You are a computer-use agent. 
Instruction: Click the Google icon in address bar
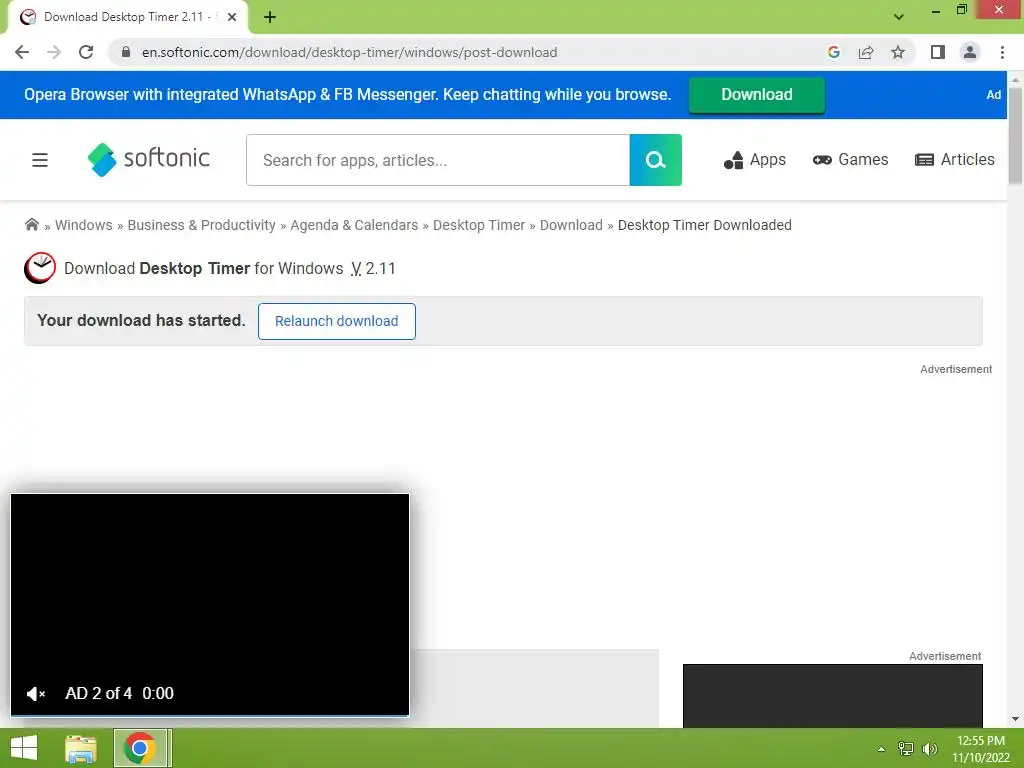coord(833,52)
